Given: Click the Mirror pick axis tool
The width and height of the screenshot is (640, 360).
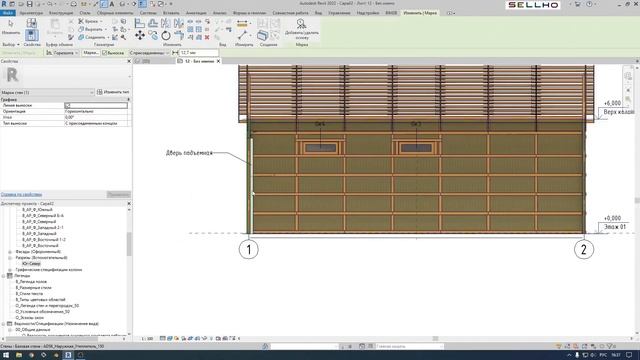Looking at the screenshot, I should (x=166, y=23).
